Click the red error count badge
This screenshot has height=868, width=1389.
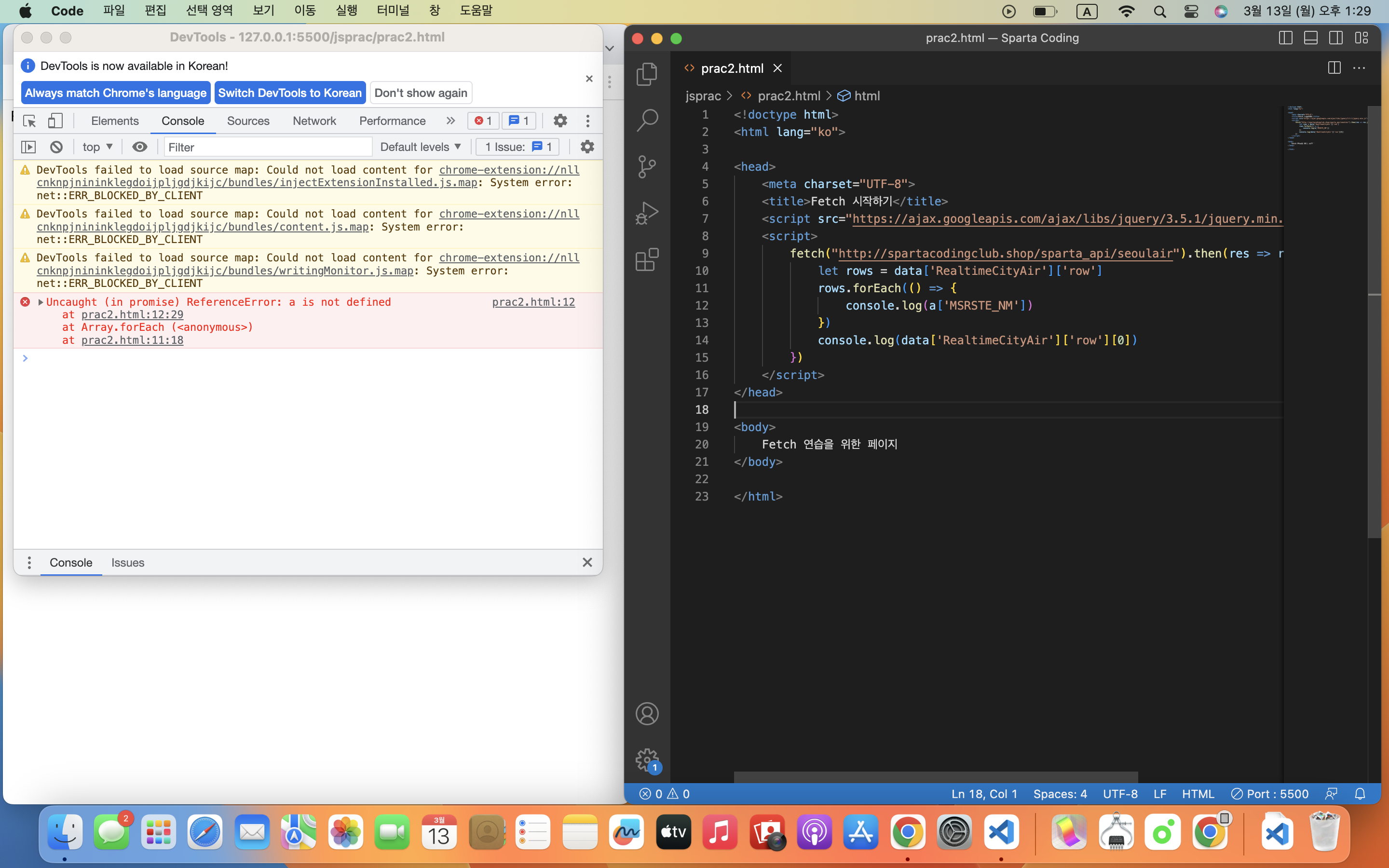click(x=483, y=121)
